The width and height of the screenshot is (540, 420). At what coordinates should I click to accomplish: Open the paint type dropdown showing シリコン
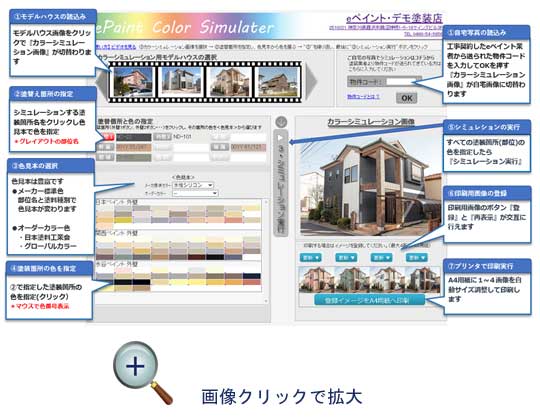click(193, 185)
